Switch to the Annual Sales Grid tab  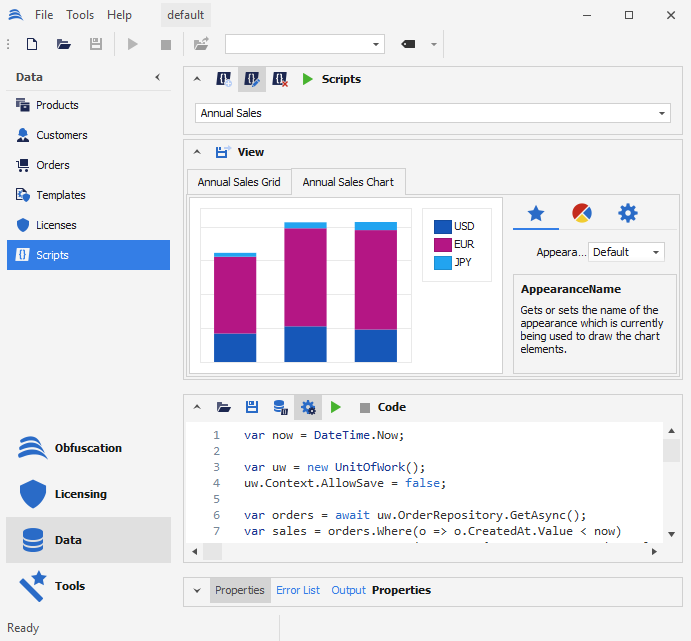[239, 182]
